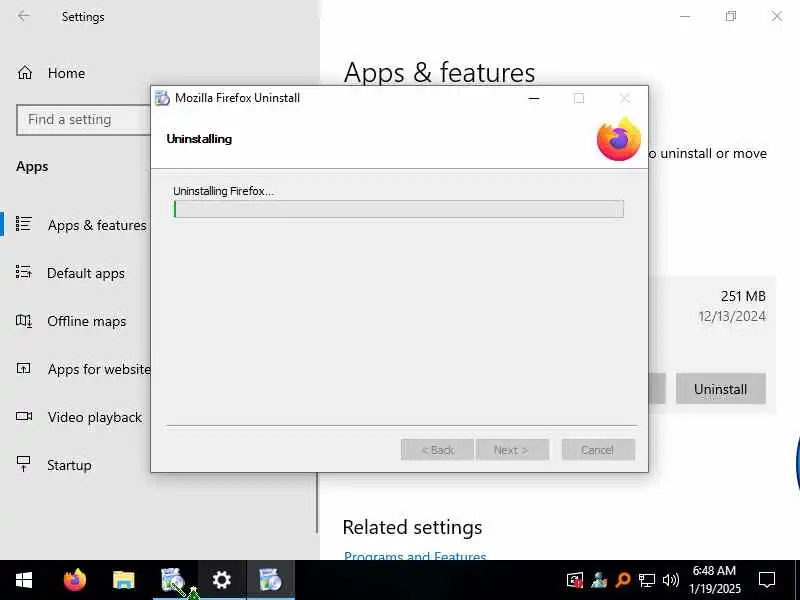Click the volume speaker tray icon
The width and height of the screenshot is (800, 600).
(x=671, y=580)
